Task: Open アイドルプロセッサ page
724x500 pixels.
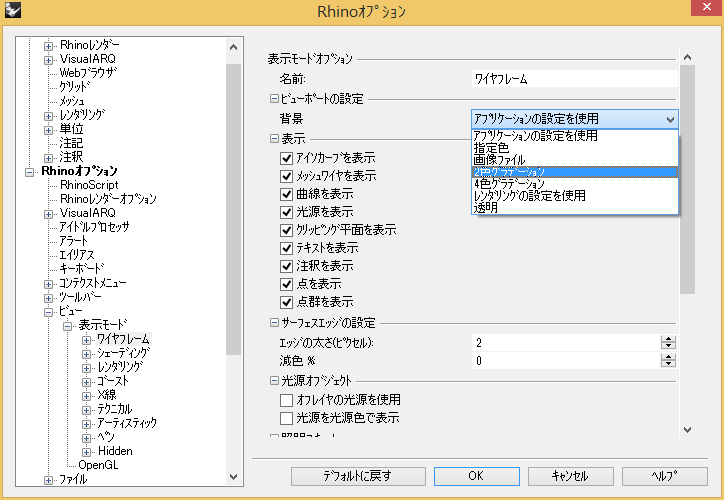Action: coord(94,227)
